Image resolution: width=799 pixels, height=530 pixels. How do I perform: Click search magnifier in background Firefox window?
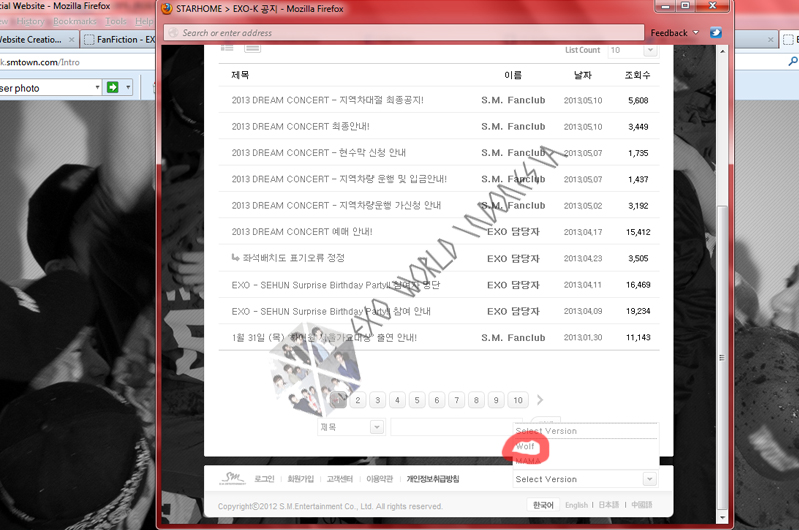tap(793, 62)
